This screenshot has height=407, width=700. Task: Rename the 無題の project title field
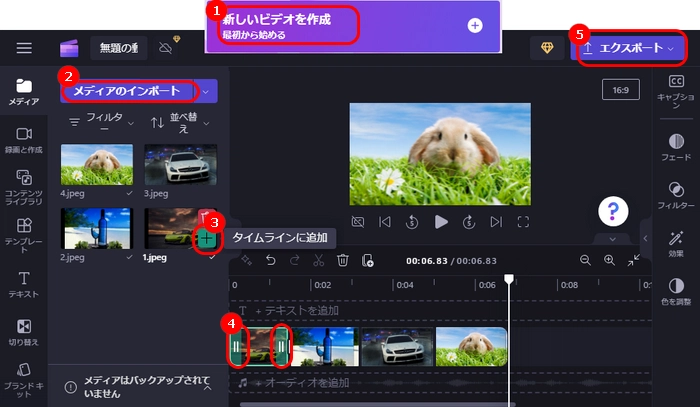119,48
